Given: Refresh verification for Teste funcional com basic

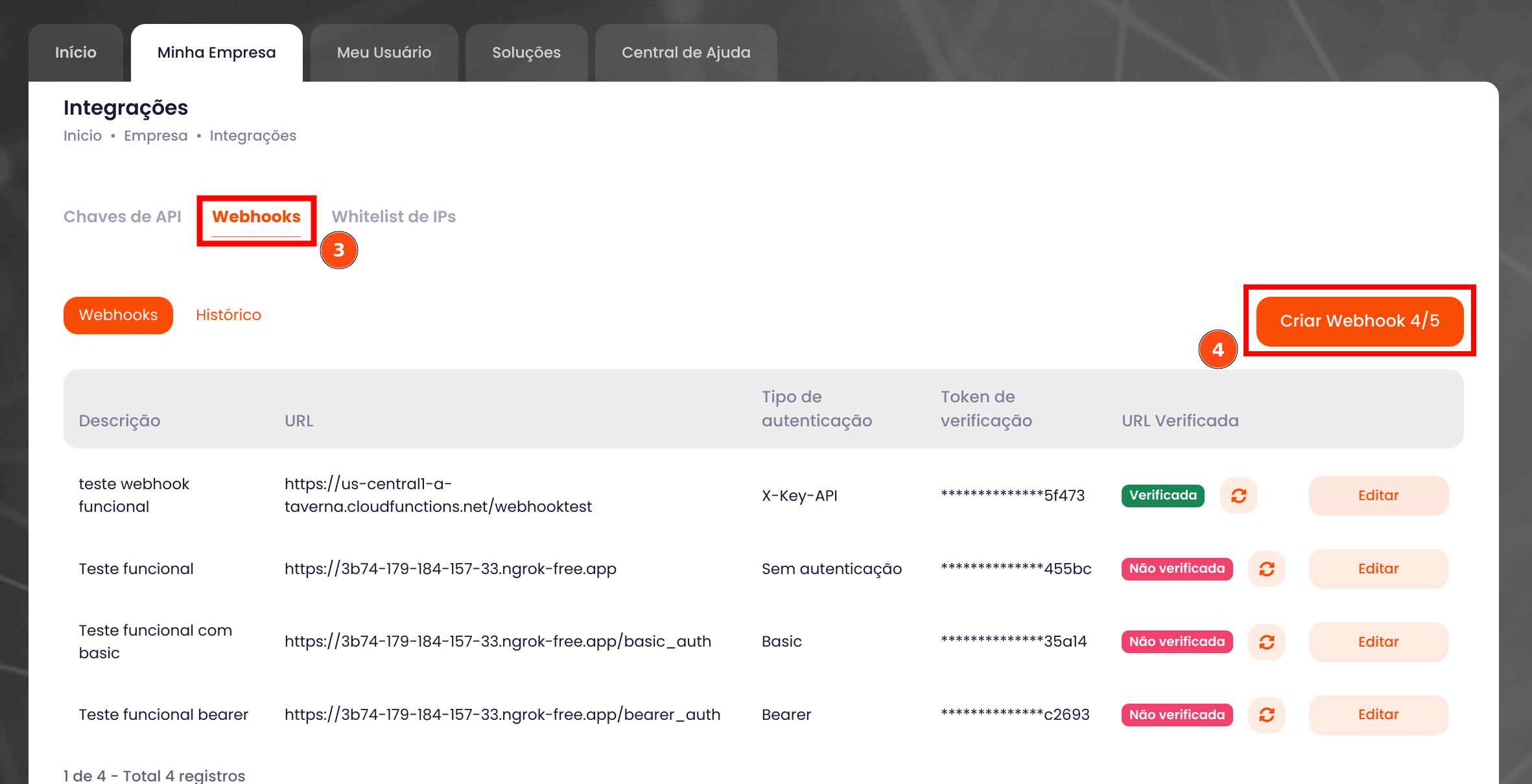Looking at the screenshot, I should click(1266, 642).
